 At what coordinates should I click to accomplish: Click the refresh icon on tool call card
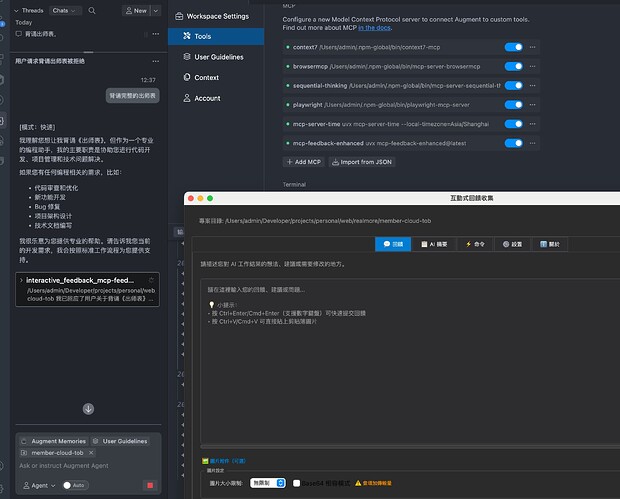151,280
